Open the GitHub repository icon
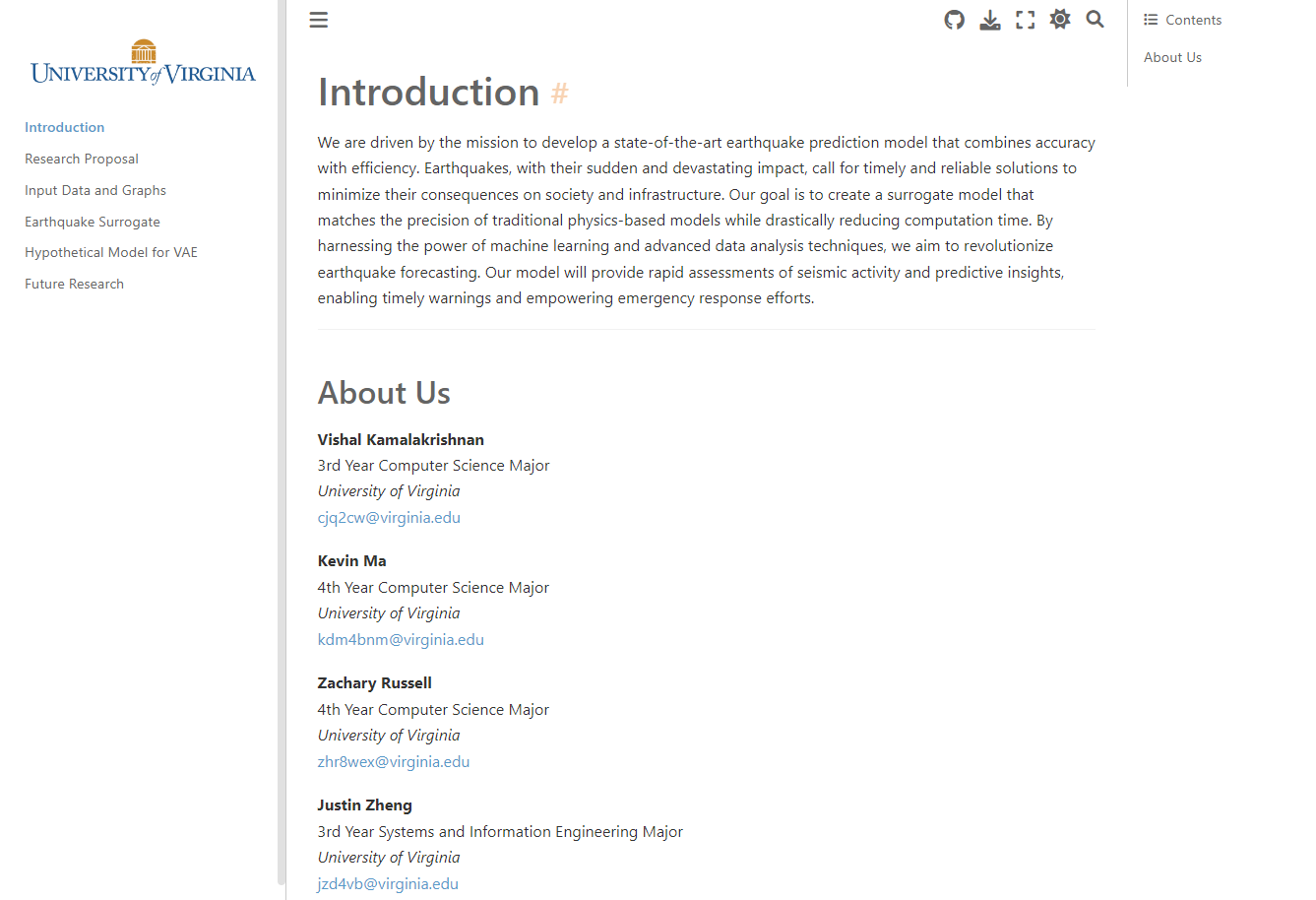Viewport: 1316px width, 900px height. click(x=954, y=20)
